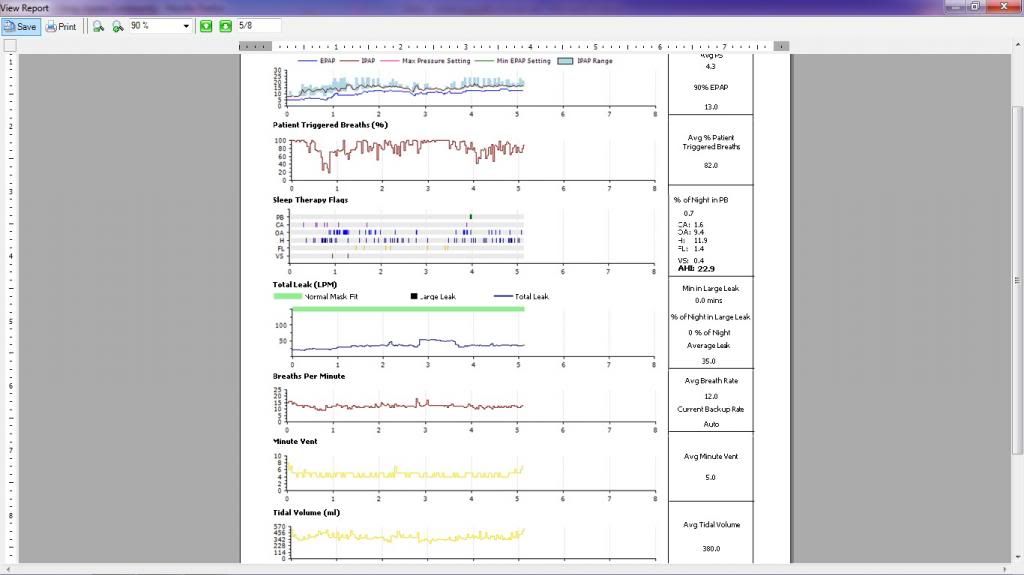
Task: Click the "View Report" window title
Action: [25, 8]
